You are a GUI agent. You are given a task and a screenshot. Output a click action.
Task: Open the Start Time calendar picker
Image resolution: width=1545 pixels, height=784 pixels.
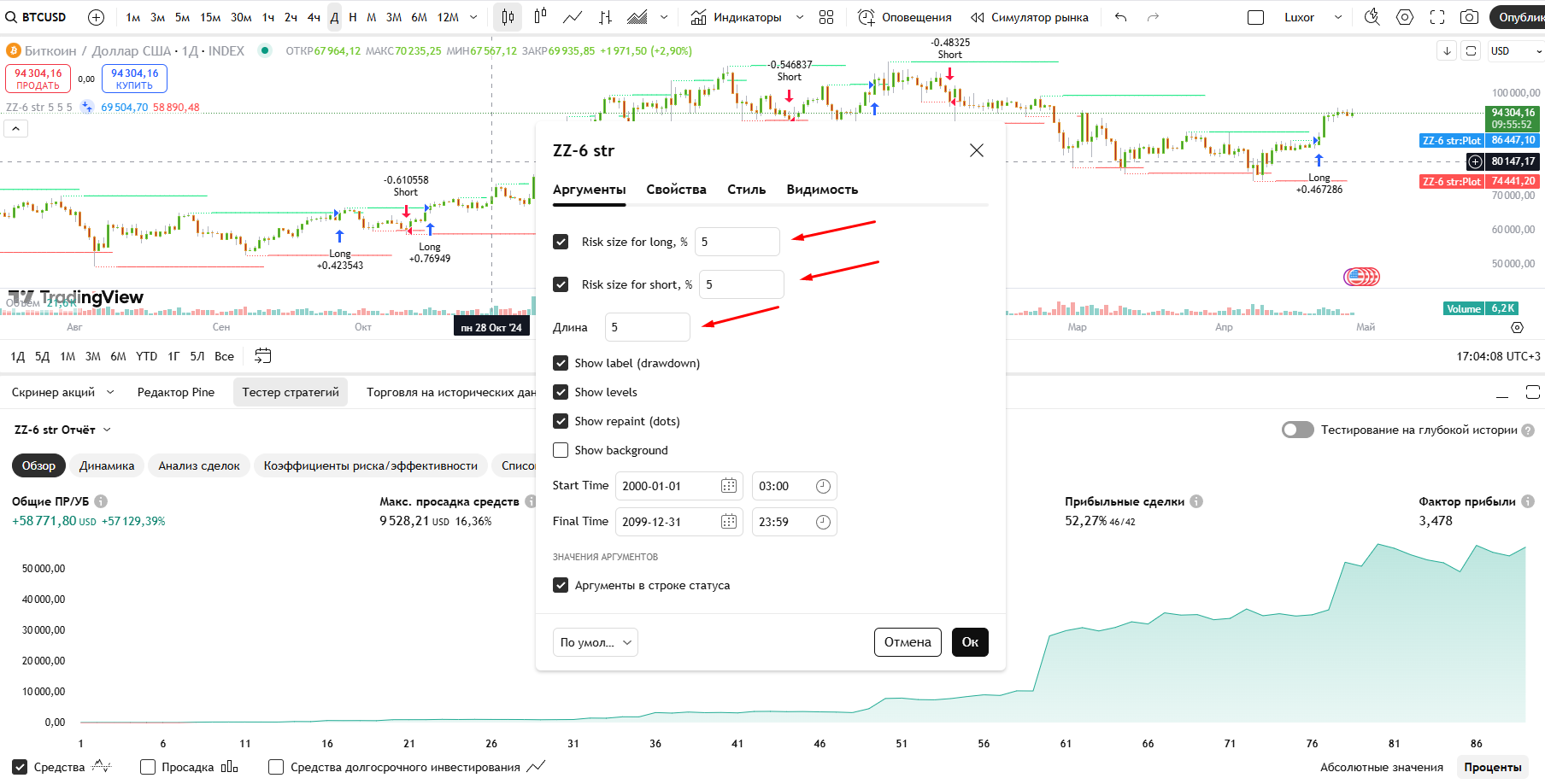[x=729, y=486]
